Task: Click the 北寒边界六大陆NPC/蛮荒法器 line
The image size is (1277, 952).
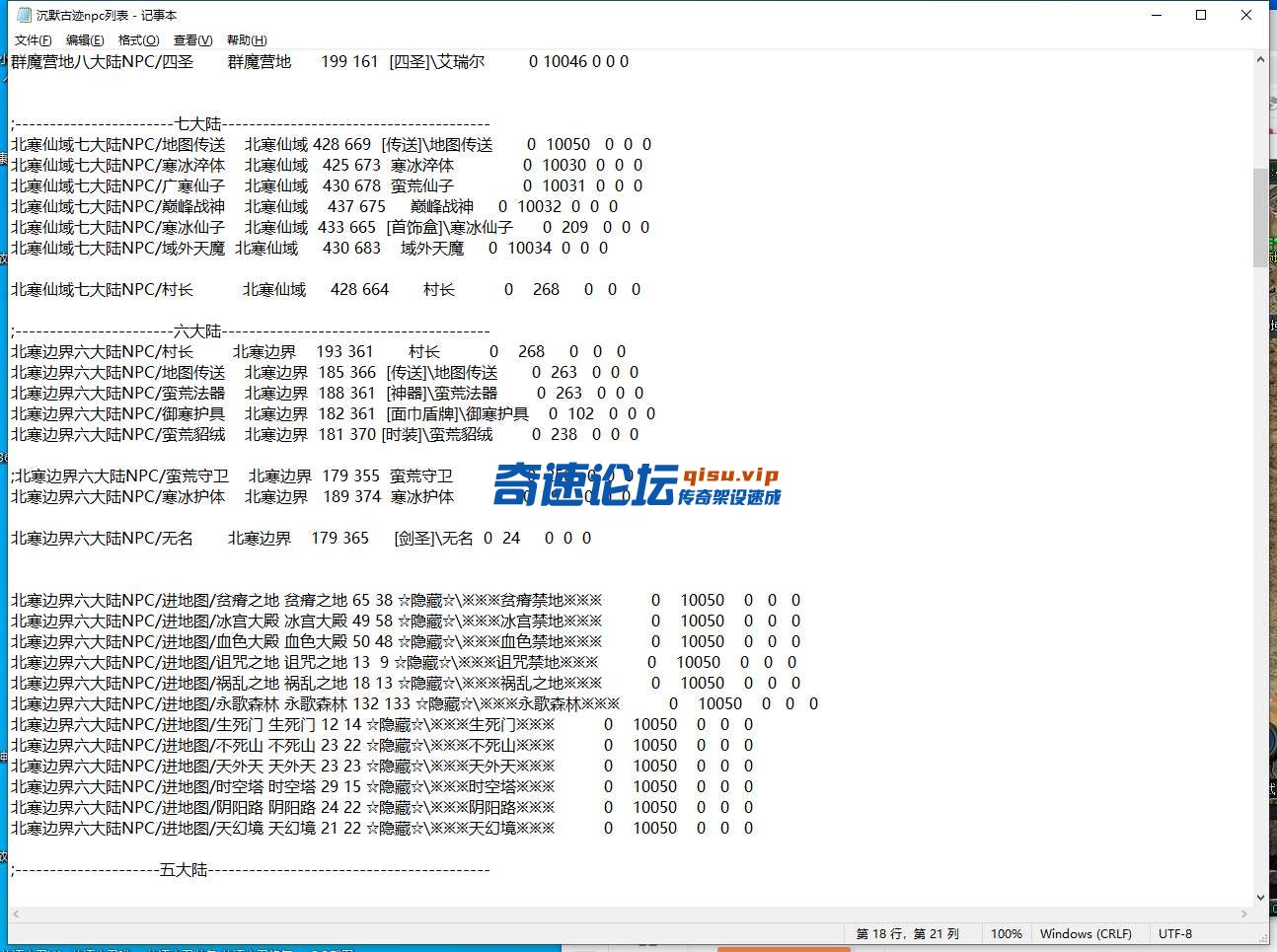Action: [x=328, y=393]
